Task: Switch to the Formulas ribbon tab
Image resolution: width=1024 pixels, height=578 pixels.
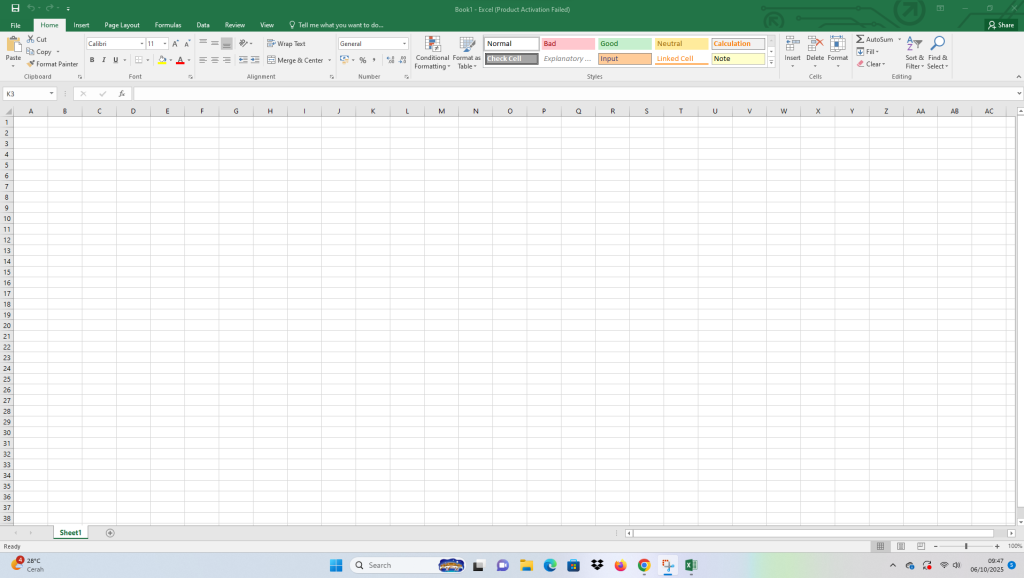Action: tap(167, 24)
